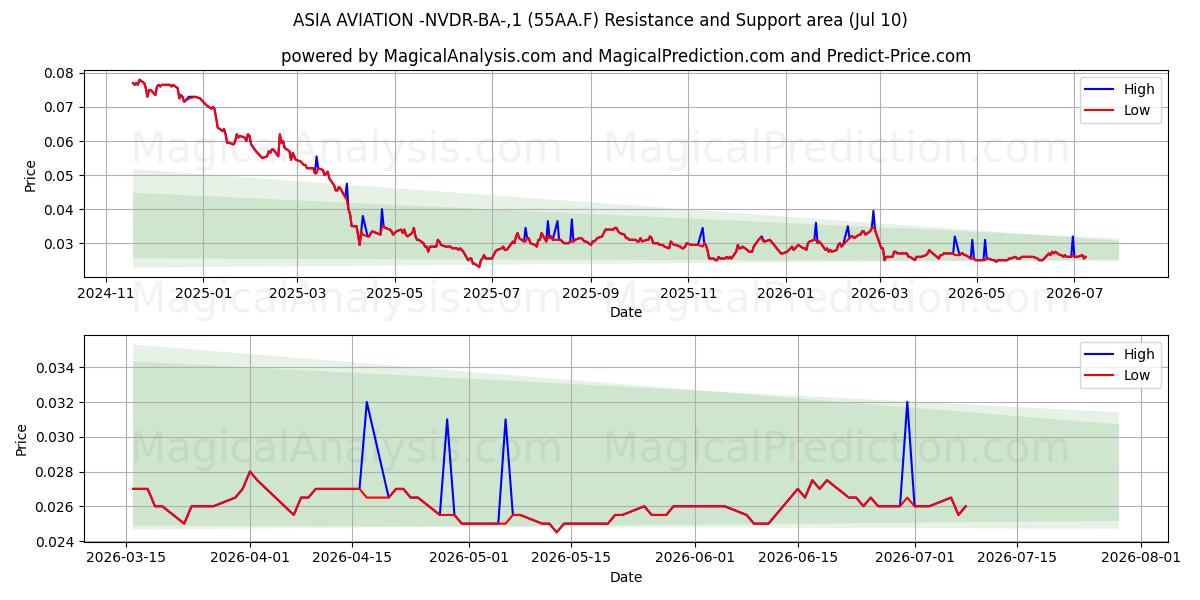Click the '2026-03' tick label
Screen dimensions: 1200x600
(x=878, y=293)
